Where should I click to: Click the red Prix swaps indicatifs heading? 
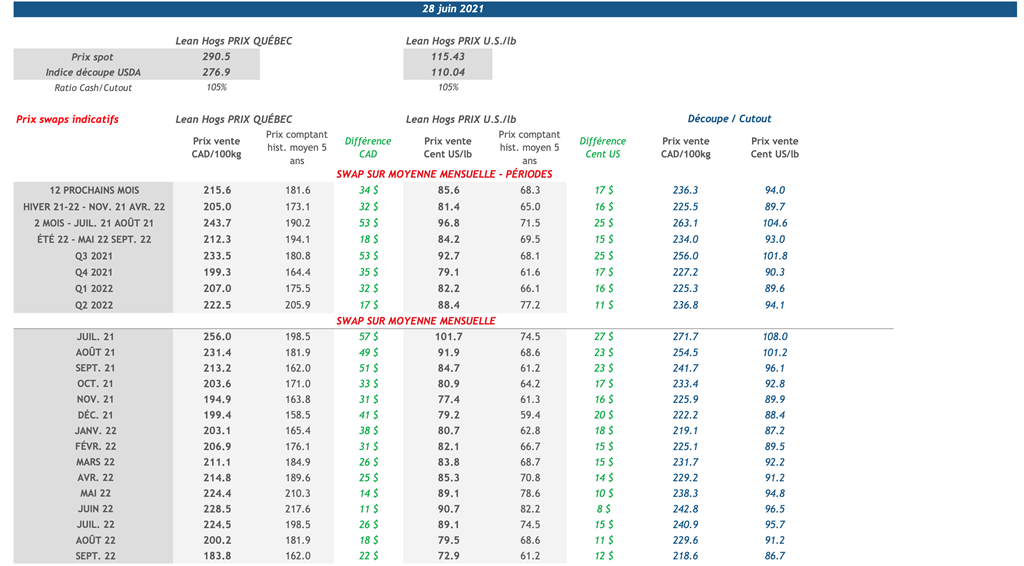click(x=67, y=119)
